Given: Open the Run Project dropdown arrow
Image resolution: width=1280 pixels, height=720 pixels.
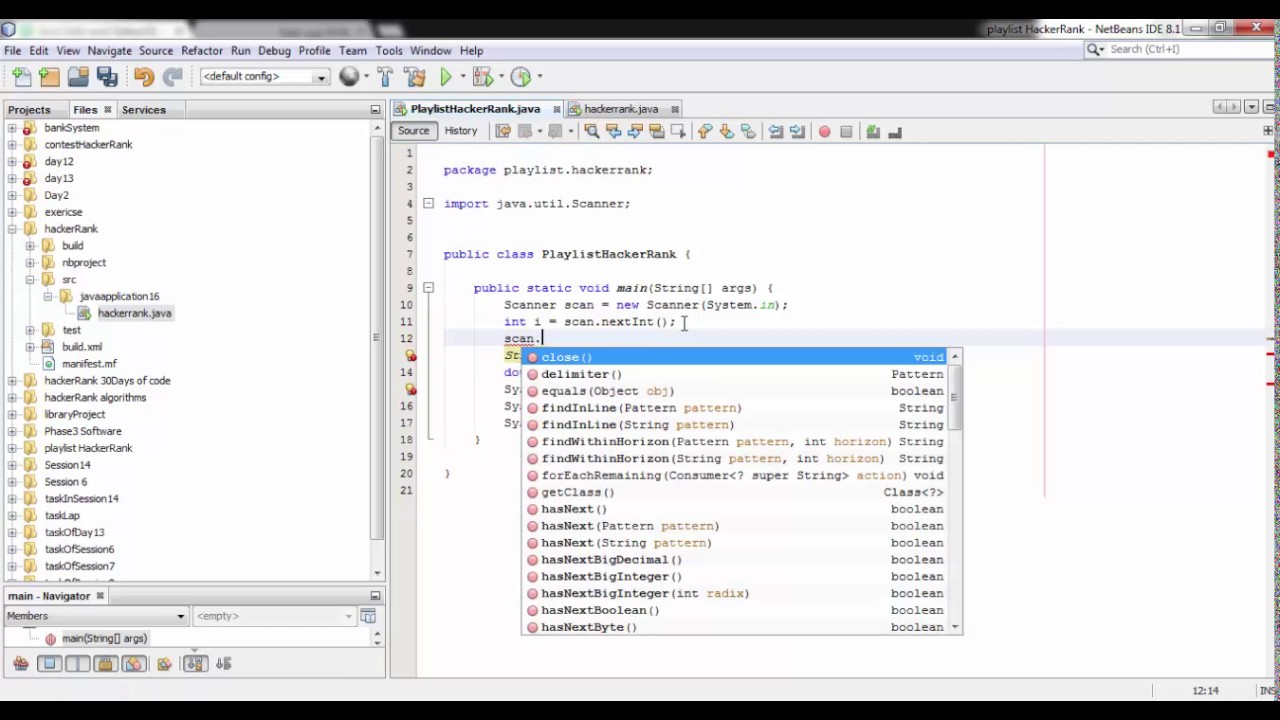Looking at the screenshot, I should (x=461, y=76).
